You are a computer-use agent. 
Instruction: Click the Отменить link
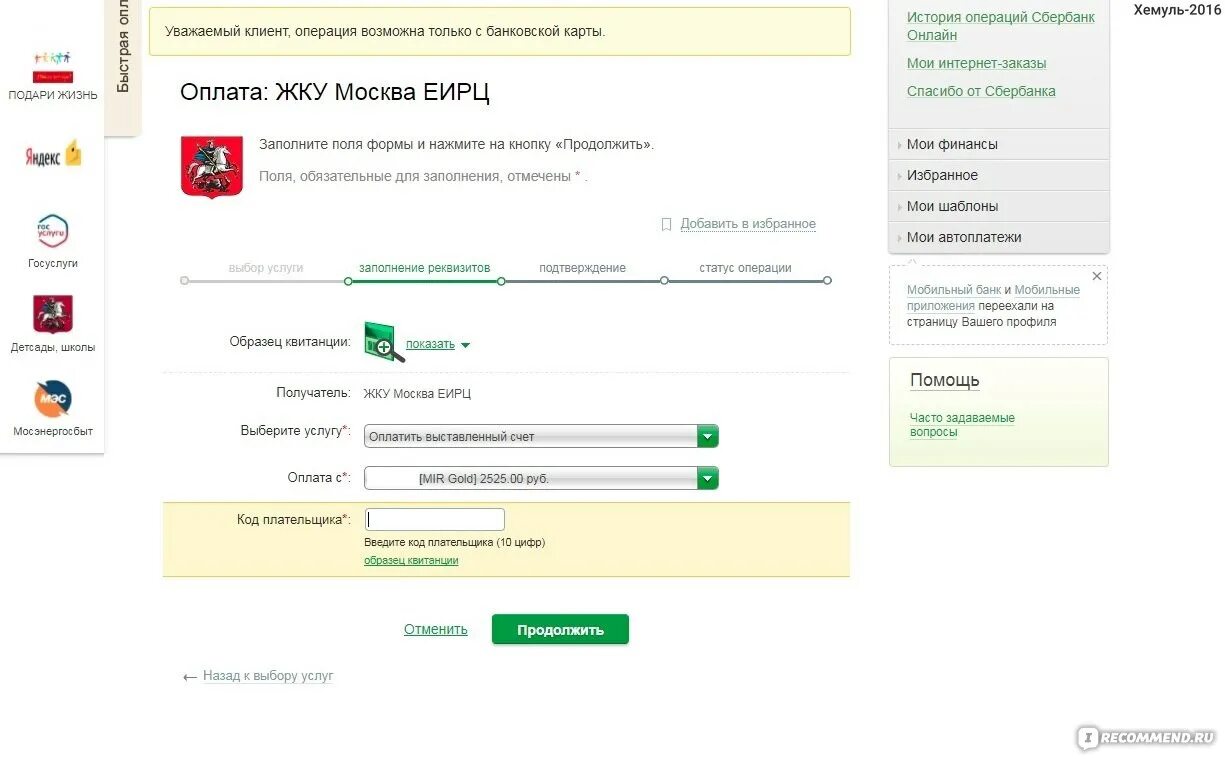click(x=436, y=629)
